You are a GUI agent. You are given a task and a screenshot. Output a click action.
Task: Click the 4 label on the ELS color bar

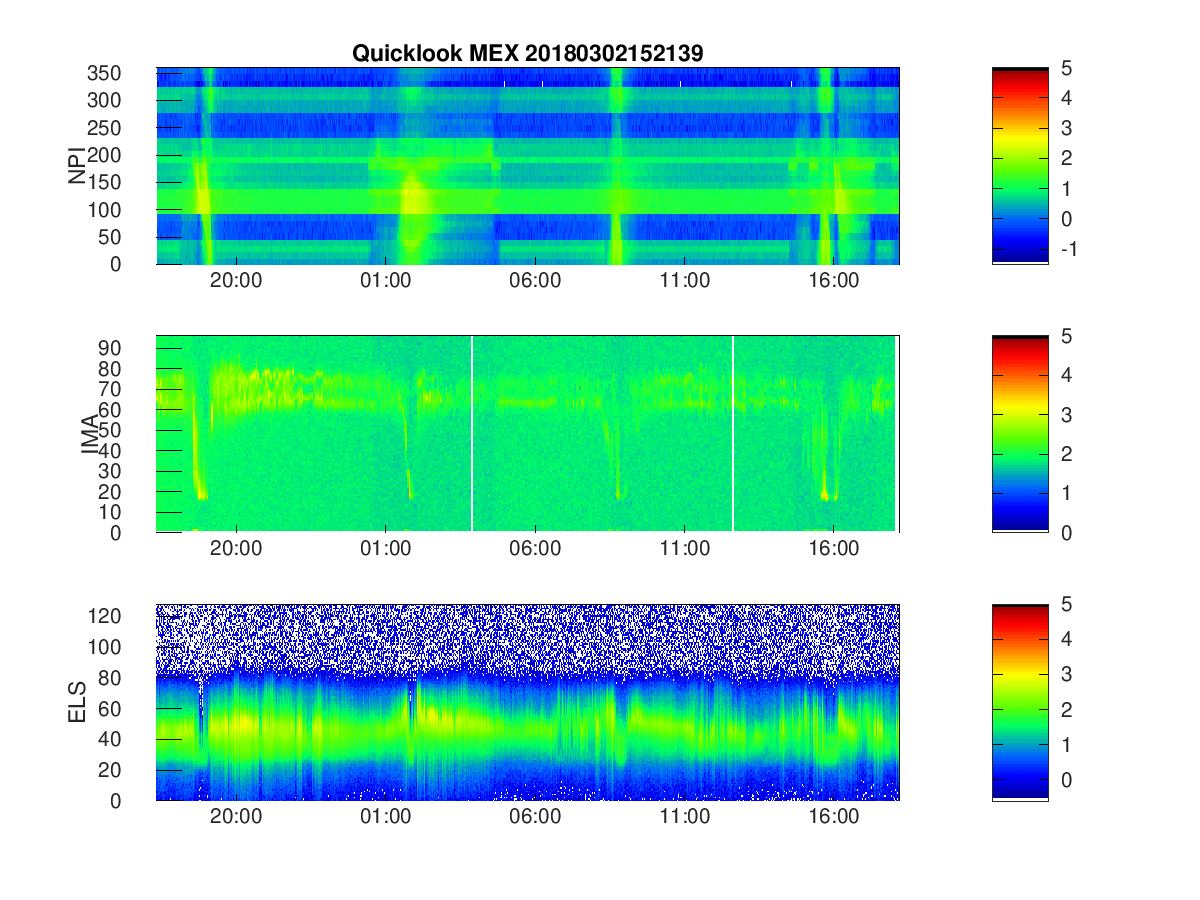[x=1065, y=640]
